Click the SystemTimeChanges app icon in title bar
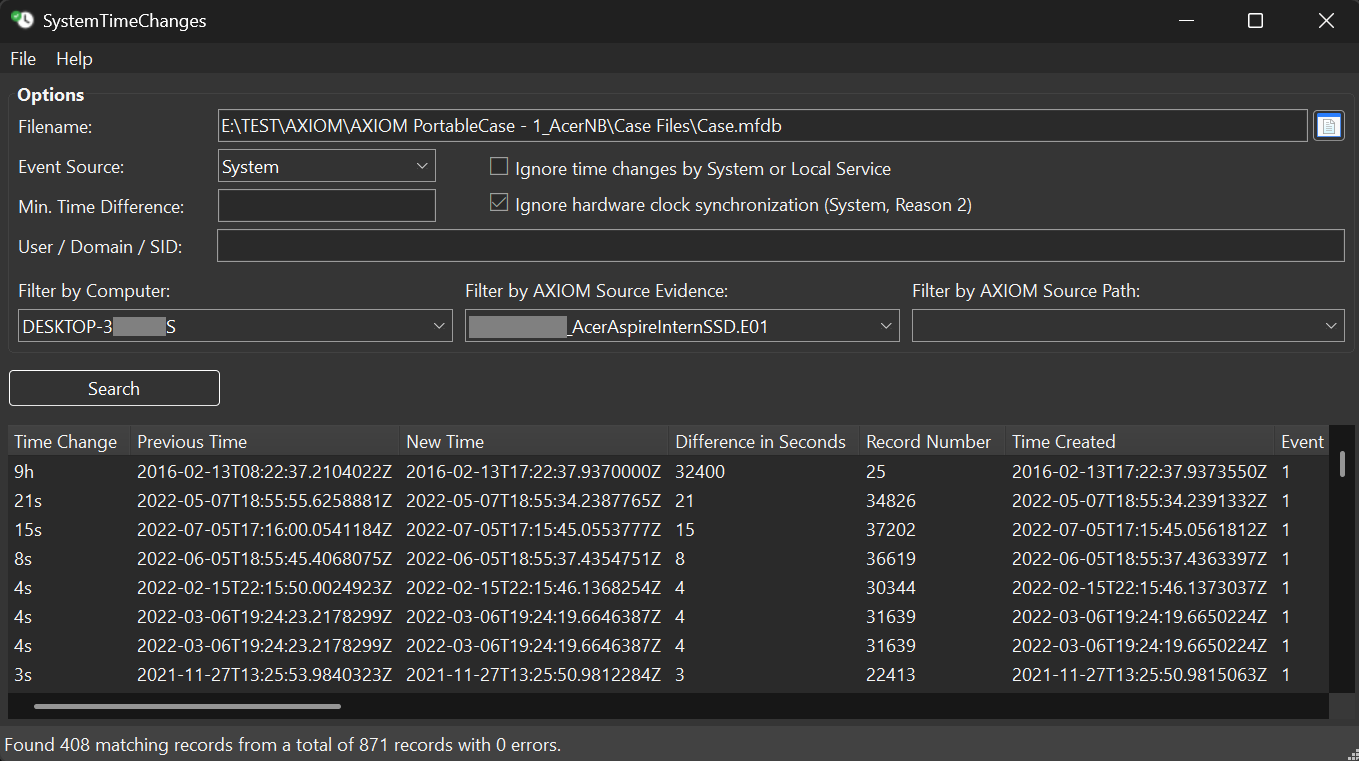This screenshot has width=1359, height=761. [21, 20]
